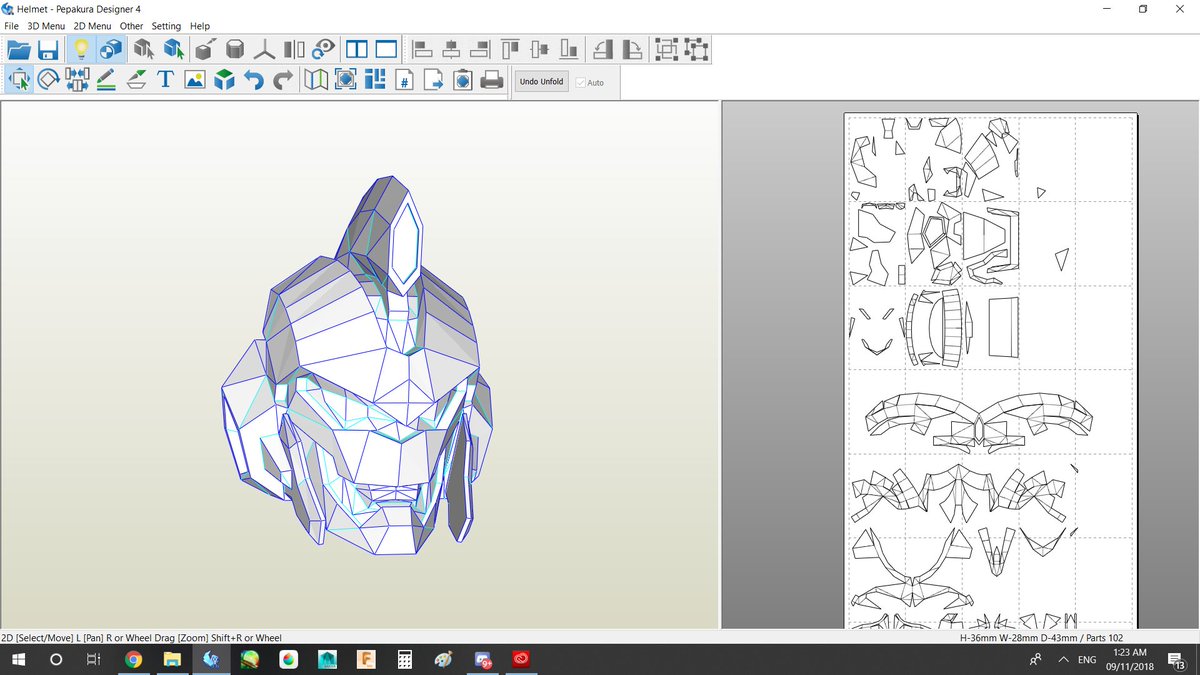Open the 2D Menu

tap(92, 26)
